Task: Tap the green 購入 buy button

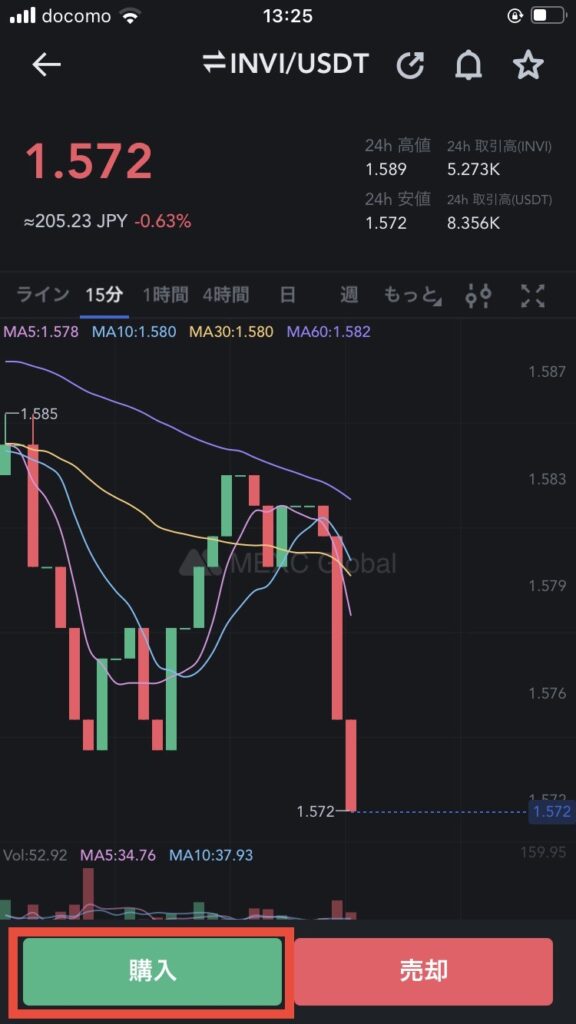Action: (x=153, y=971)
